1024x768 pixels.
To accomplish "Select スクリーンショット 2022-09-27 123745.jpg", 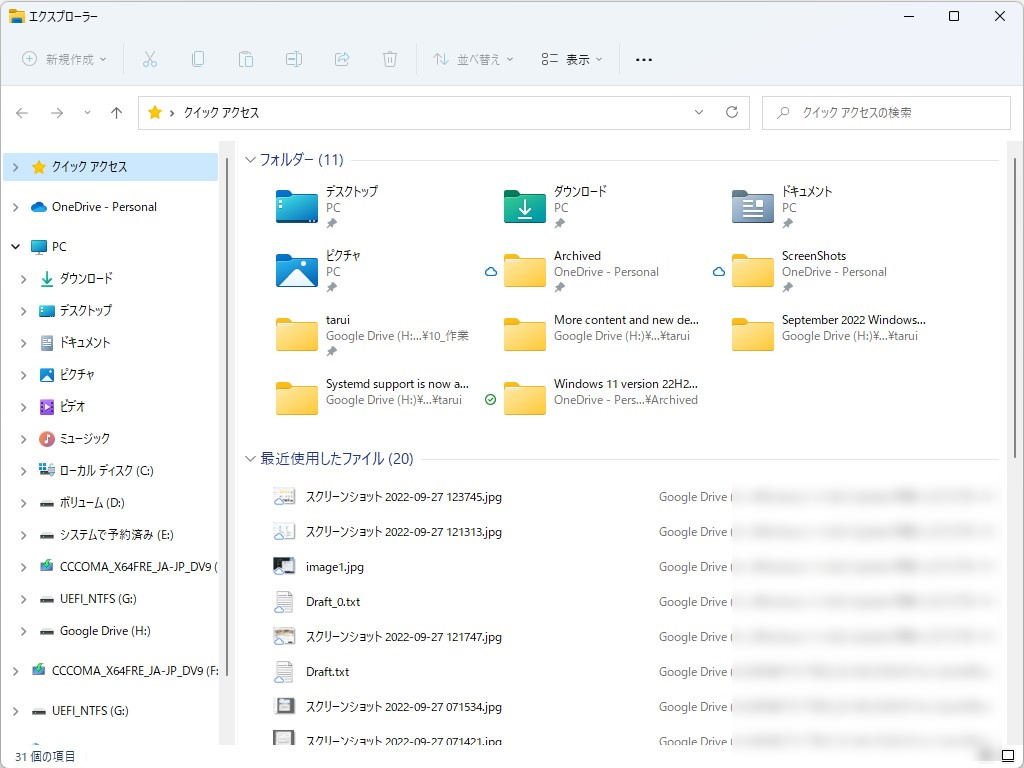I will tap(404, 497).
